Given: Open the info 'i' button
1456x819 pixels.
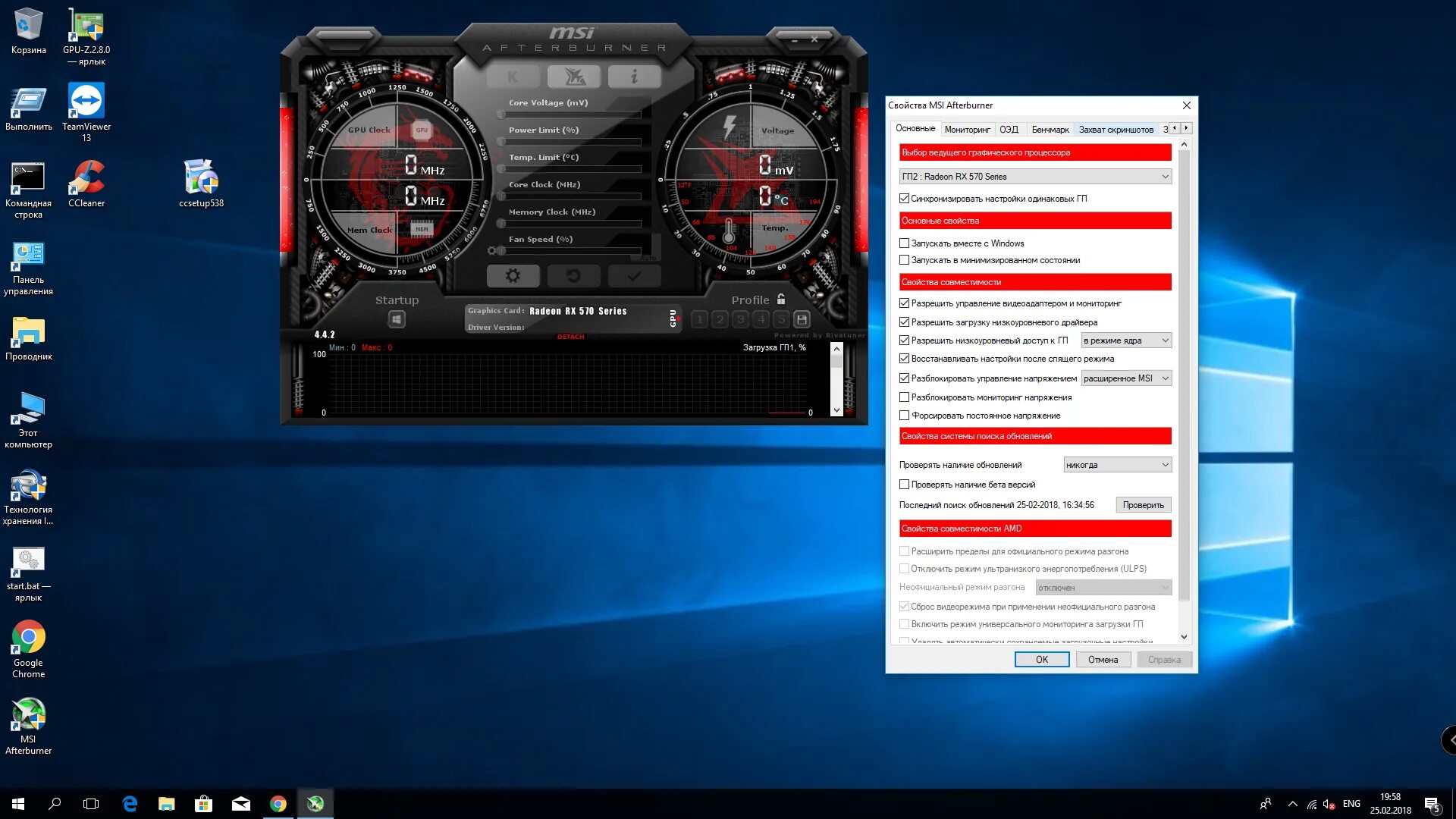Looking at the screenshot, I should [634, 77].
